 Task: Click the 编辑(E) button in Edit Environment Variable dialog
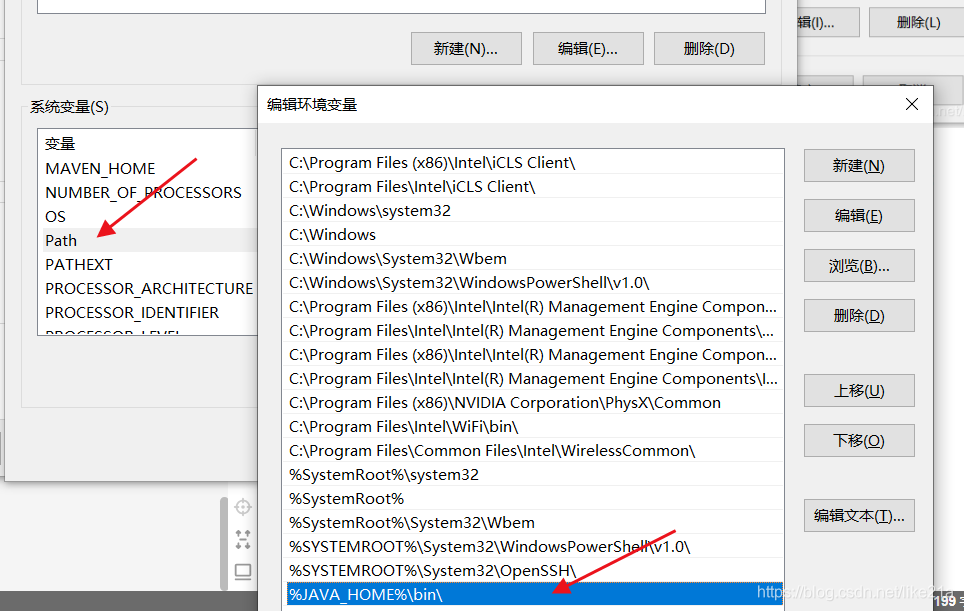tap(859, 216)
